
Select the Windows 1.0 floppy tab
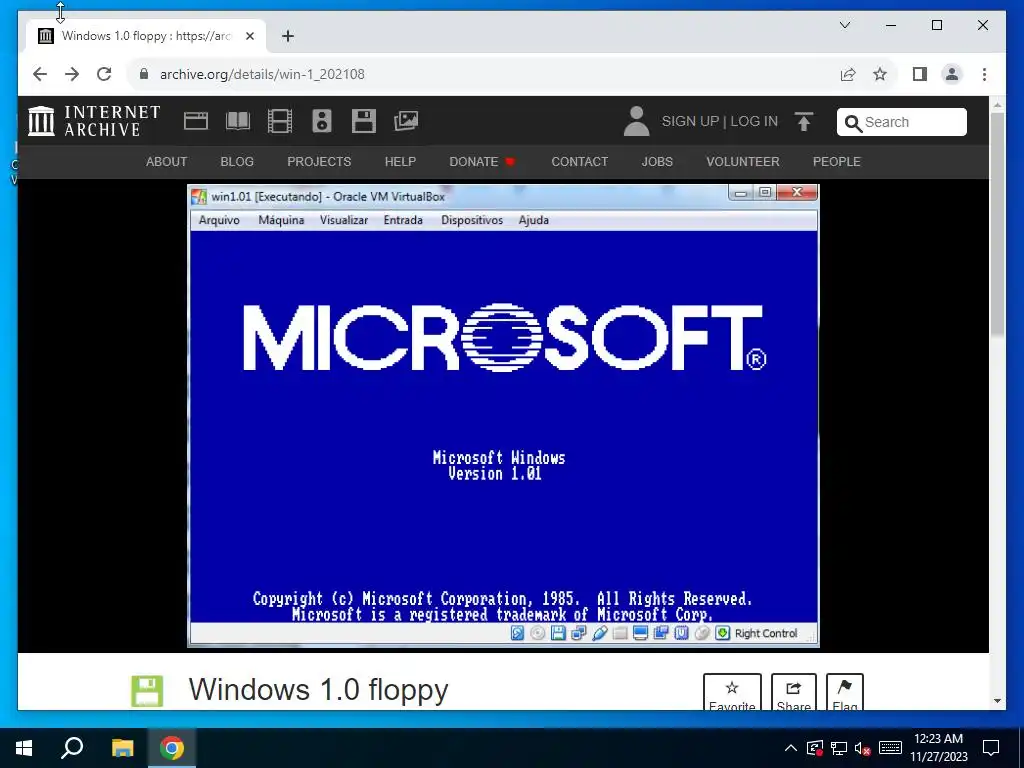146,37
